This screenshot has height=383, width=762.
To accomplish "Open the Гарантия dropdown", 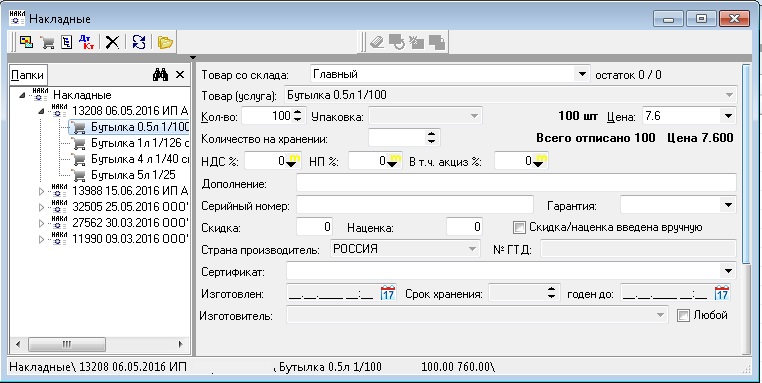I will click(x=728, y=205).
